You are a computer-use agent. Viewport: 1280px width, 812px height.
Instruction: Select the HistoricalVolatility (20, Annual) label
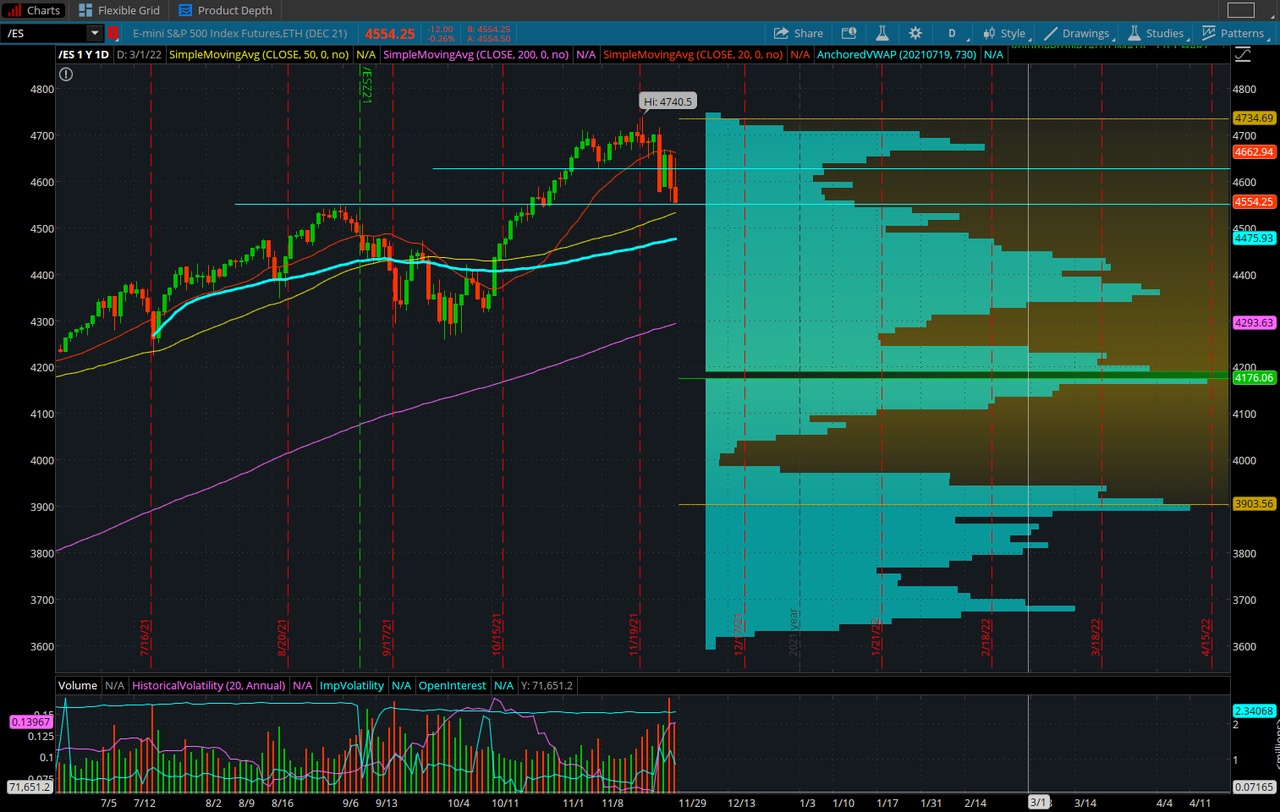click(x=209, y=686)
